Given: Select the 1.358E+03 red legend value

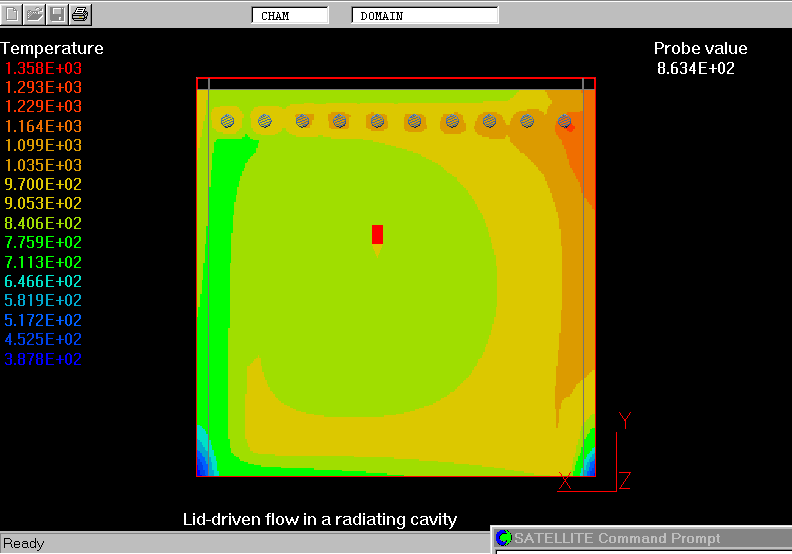Looking at the screenshot, I should pos(44,68).
